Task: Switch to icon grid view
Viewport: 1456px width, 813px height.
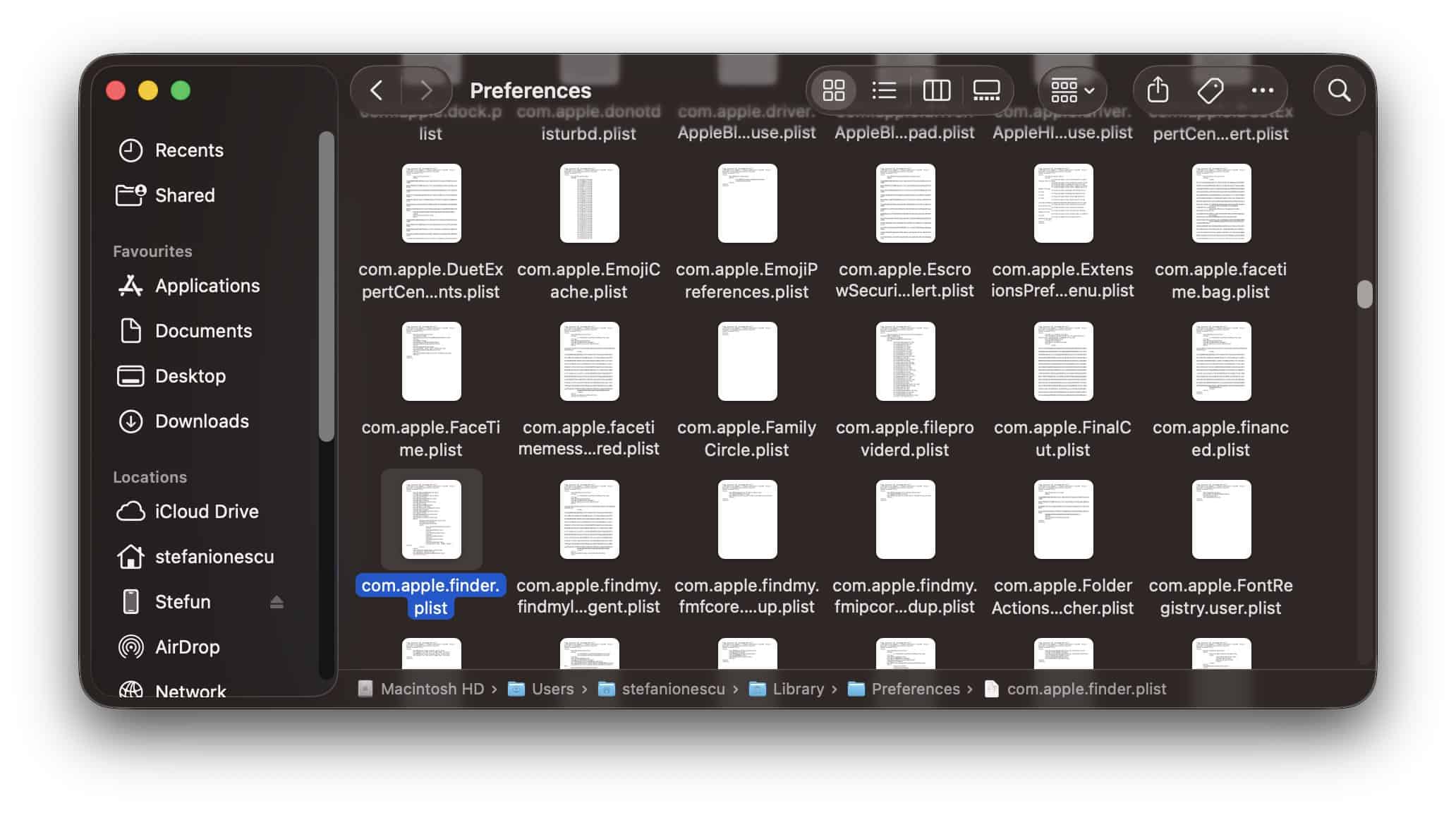Action: point(834,90)
